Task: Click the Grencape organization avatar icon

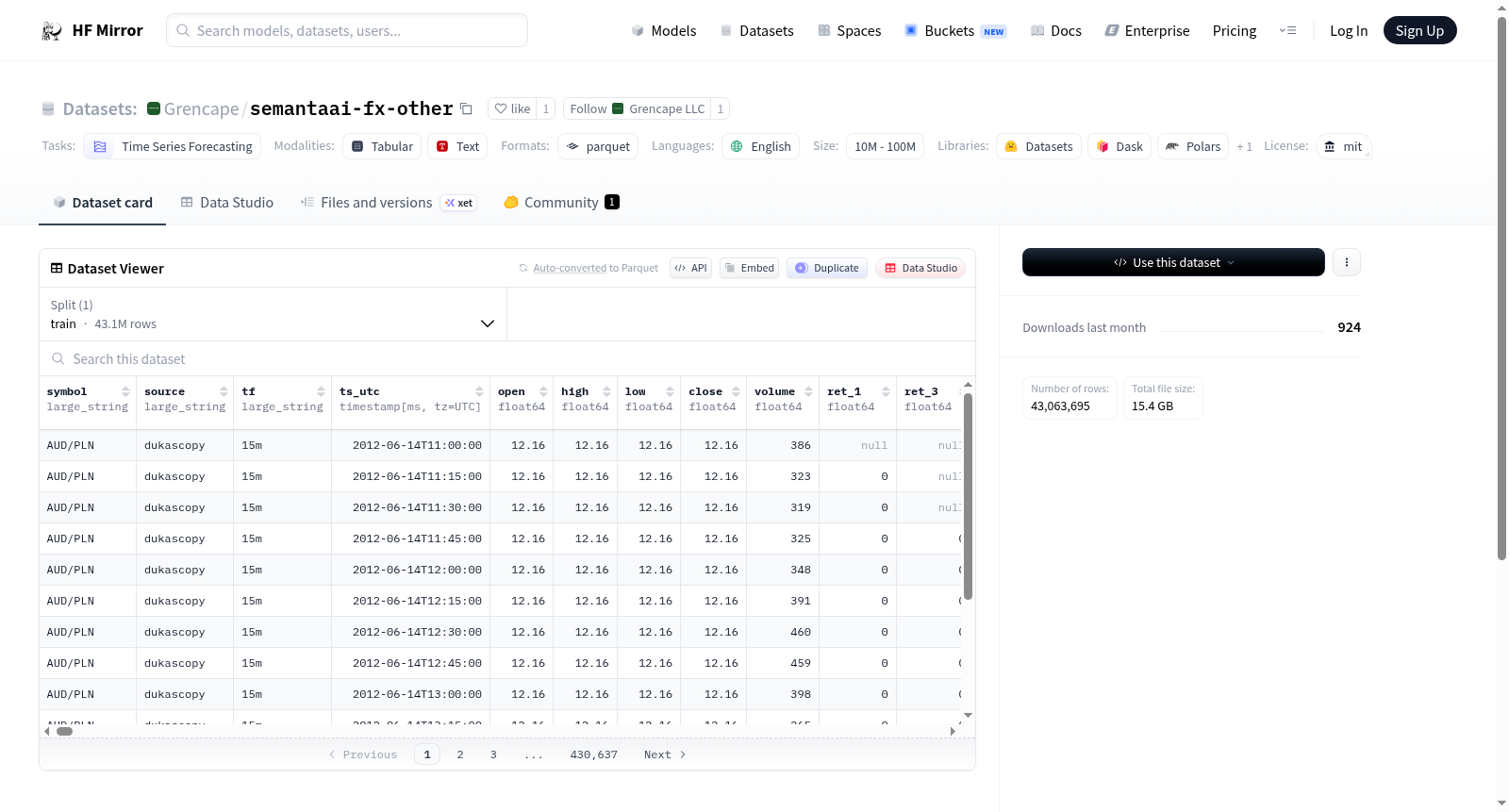Action: click(x=154, y=108)
